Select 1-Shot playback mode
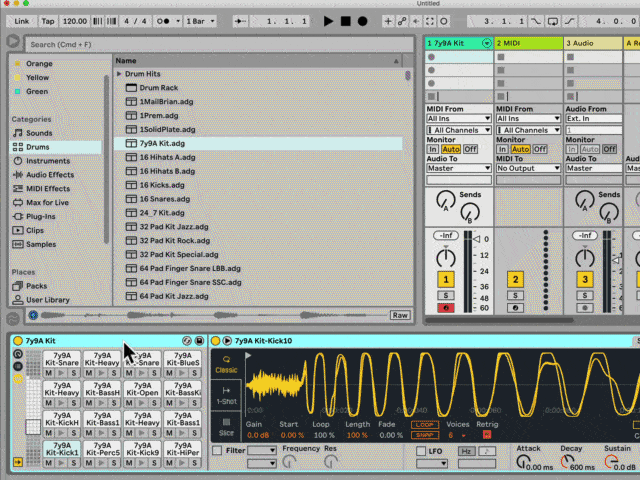 tap(226, 396)
